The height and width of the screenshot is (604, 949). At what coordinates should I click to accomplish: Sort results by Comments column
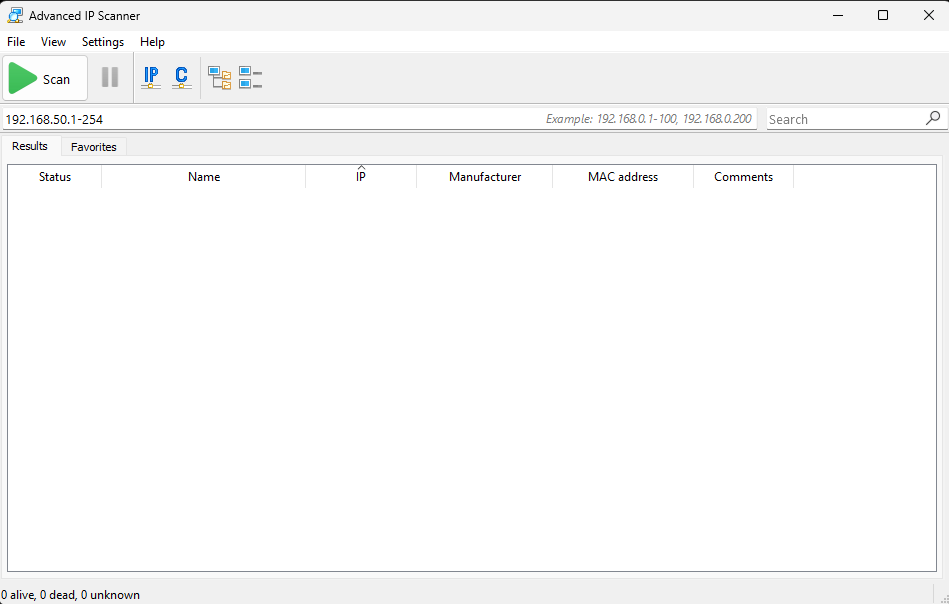pyautogui.click(x=743, y=177)
